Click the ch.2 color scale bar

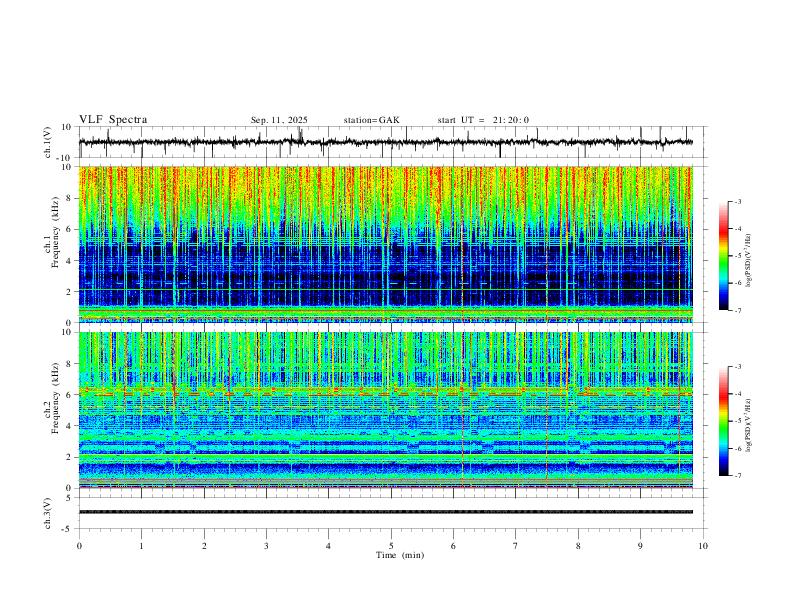724,421
